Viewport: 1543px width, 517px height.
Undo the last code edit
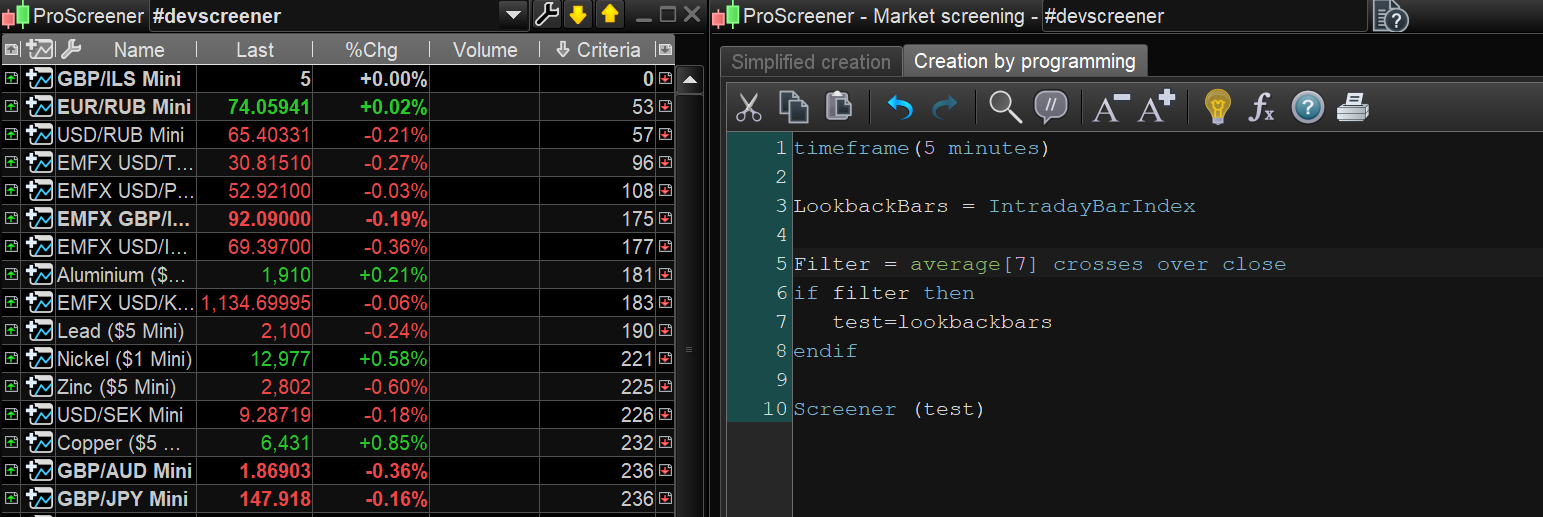(900, 107)
